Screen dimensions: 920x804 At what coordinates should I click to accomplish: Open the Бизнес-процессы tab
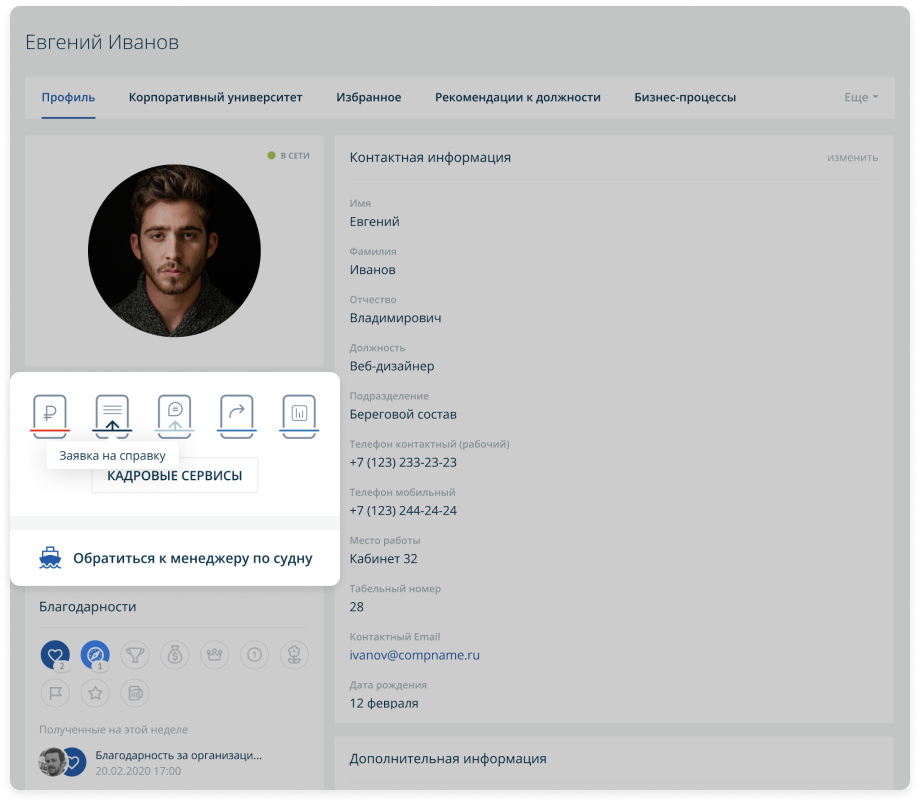(x=685, y=97)
